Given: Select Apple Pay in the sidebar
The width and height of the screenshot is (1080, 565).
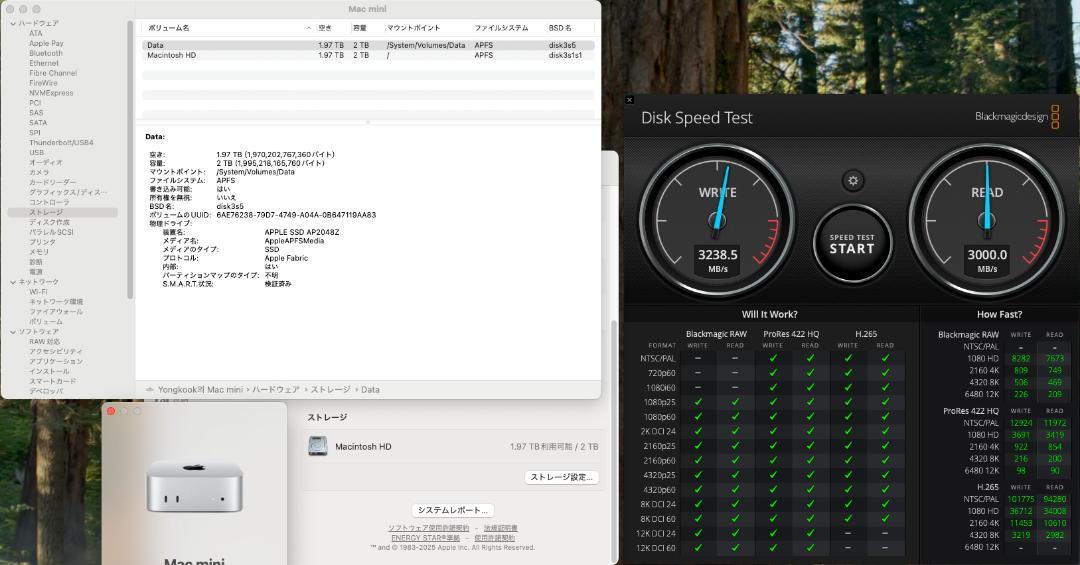Looking at the screenshot, I should tap(46, 43).
